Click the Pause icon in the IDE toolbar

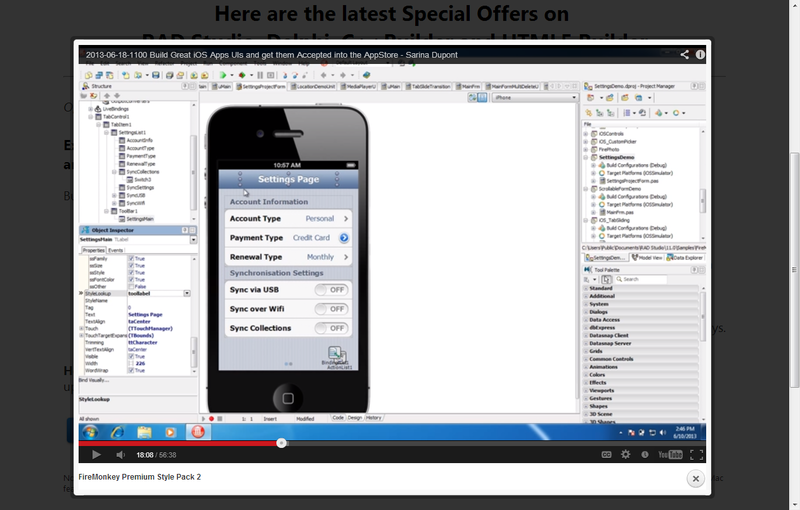point(260,75)
